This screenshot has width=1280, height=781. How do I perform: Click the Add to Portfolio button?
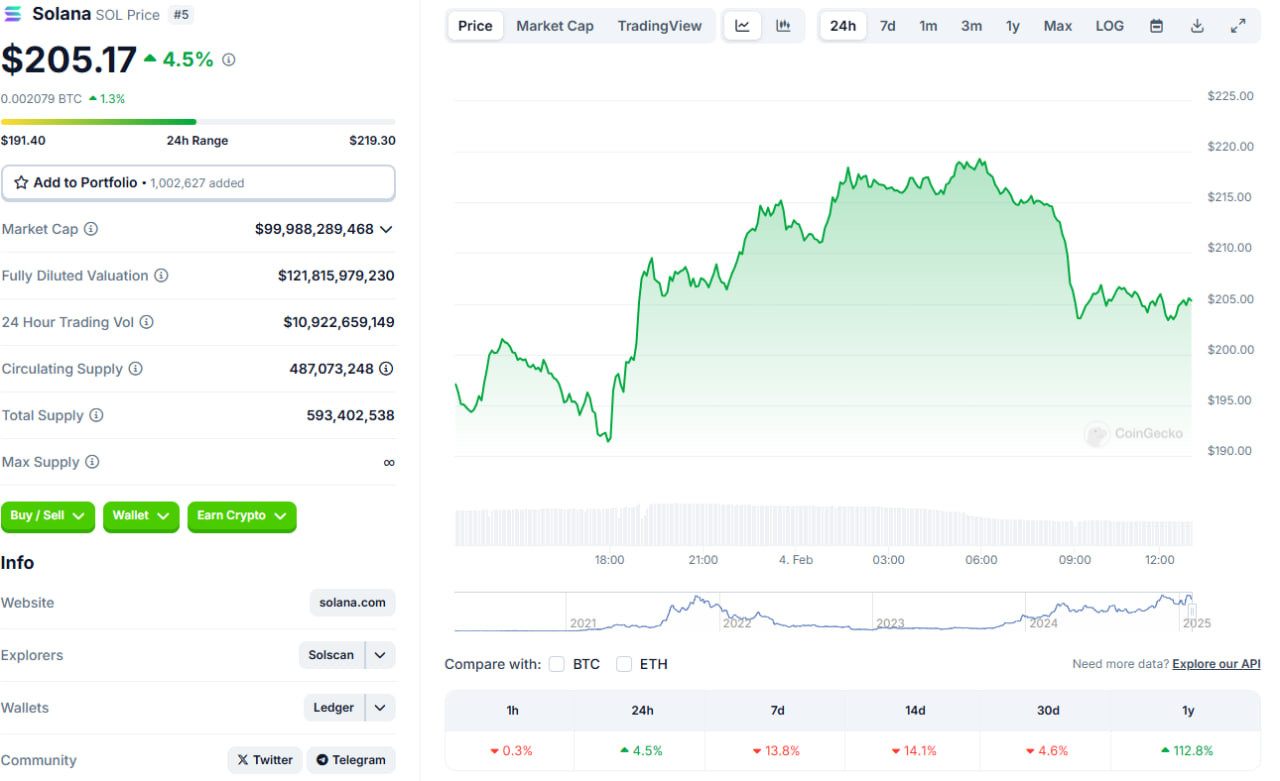click(198, 183)
